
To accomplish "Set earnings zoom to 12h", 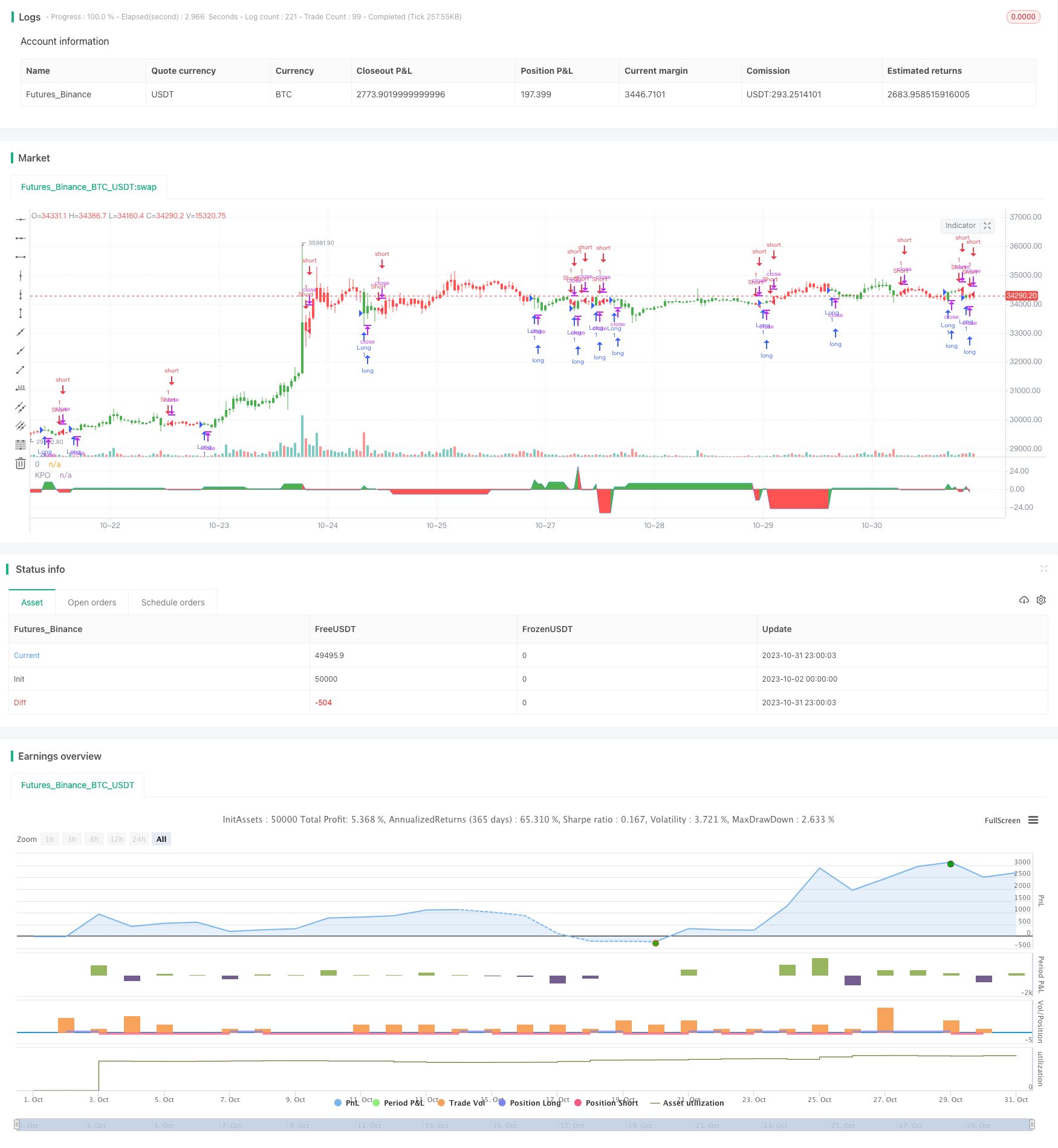I will tap(117, 839).
